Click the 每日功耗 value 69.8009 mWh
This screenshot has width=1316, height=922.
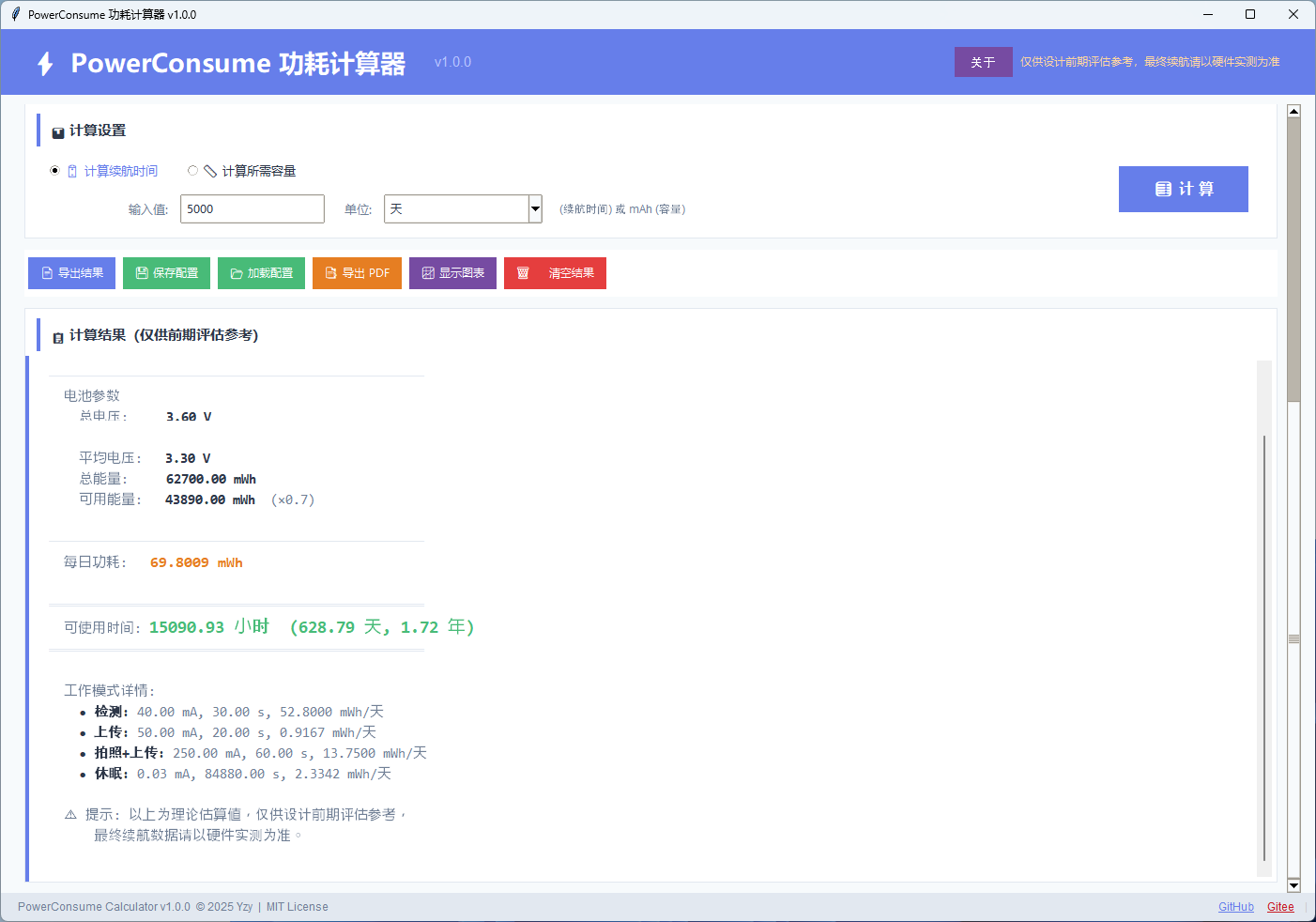pyautogui.click(x=196, y=562)
